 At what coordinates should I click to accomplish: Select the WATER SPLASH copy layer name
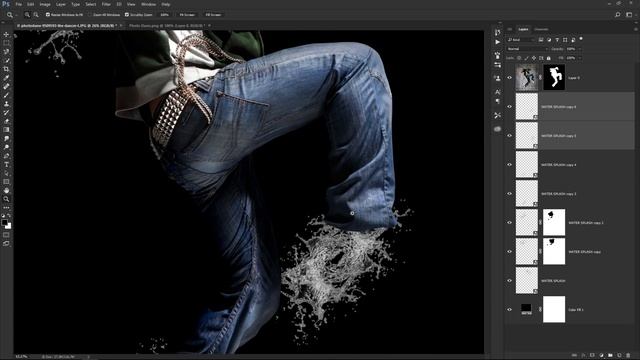click(584, 252)
